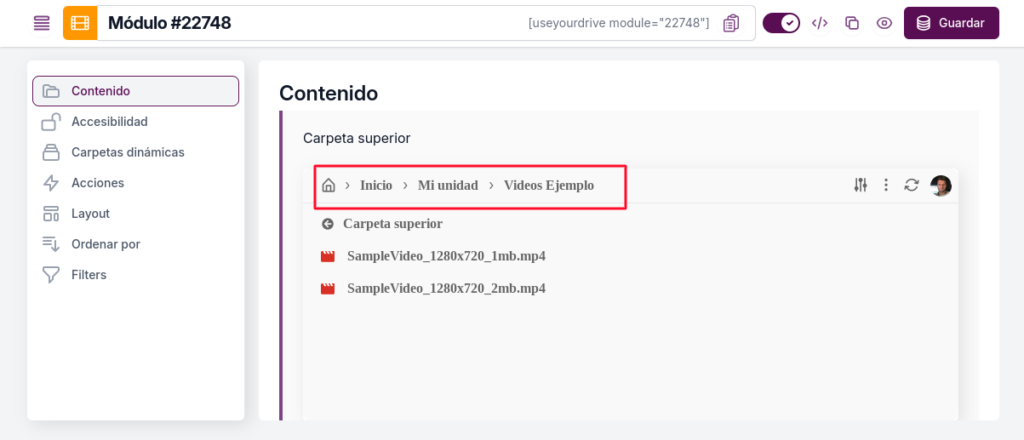Click the home icon in breadcrumb
This screenshot has height=440, width=1024.
click(x=328, y=185)
